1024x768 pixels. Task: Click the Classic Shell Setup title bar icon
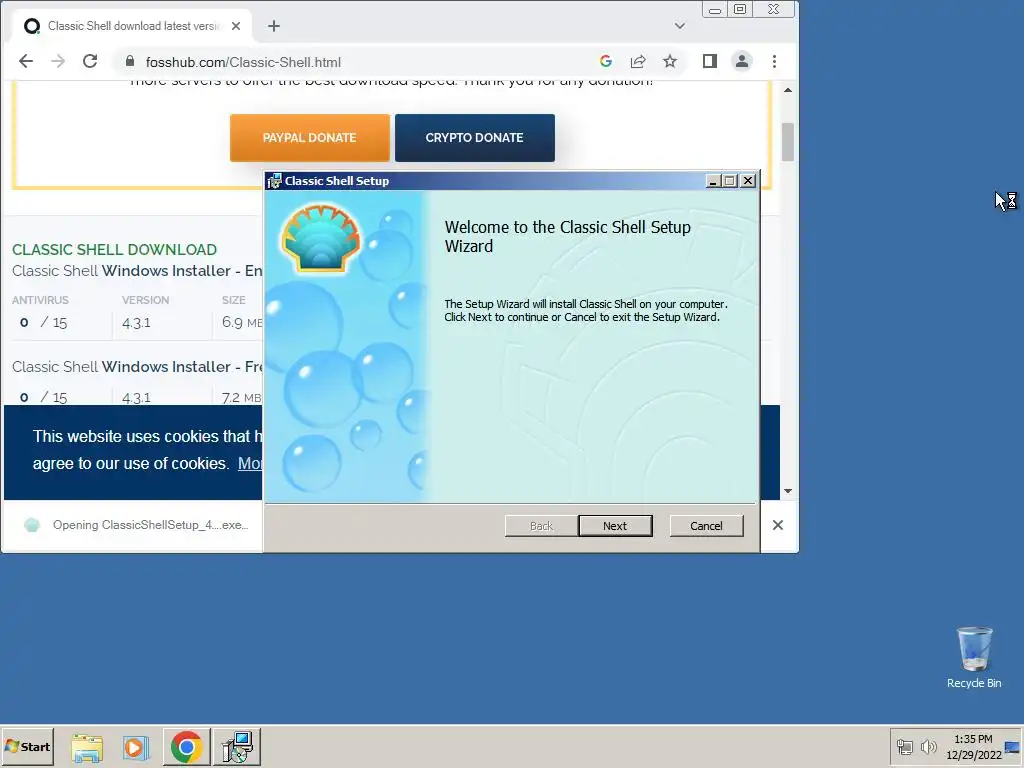[x=274, y=181]
